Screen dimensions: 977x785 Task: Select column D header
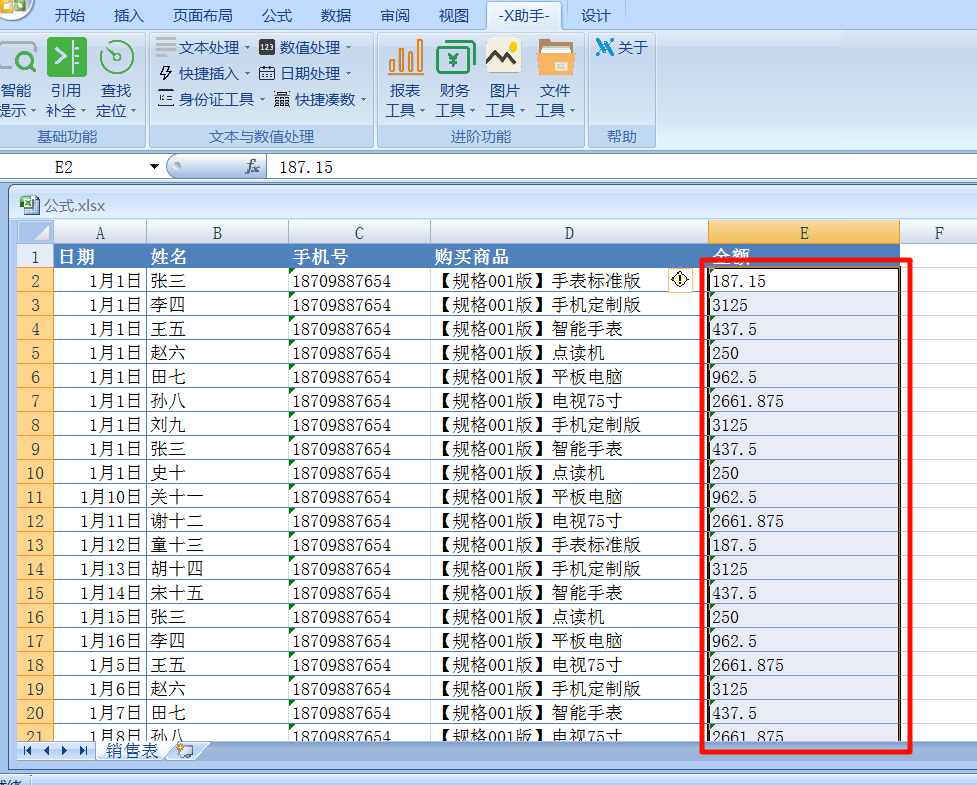(569, 232)
